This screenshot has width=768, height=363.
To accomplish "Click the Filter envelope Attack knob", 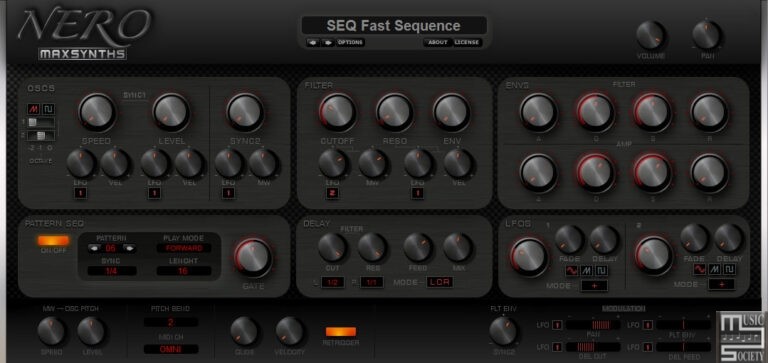I will [x=538, y=112].
